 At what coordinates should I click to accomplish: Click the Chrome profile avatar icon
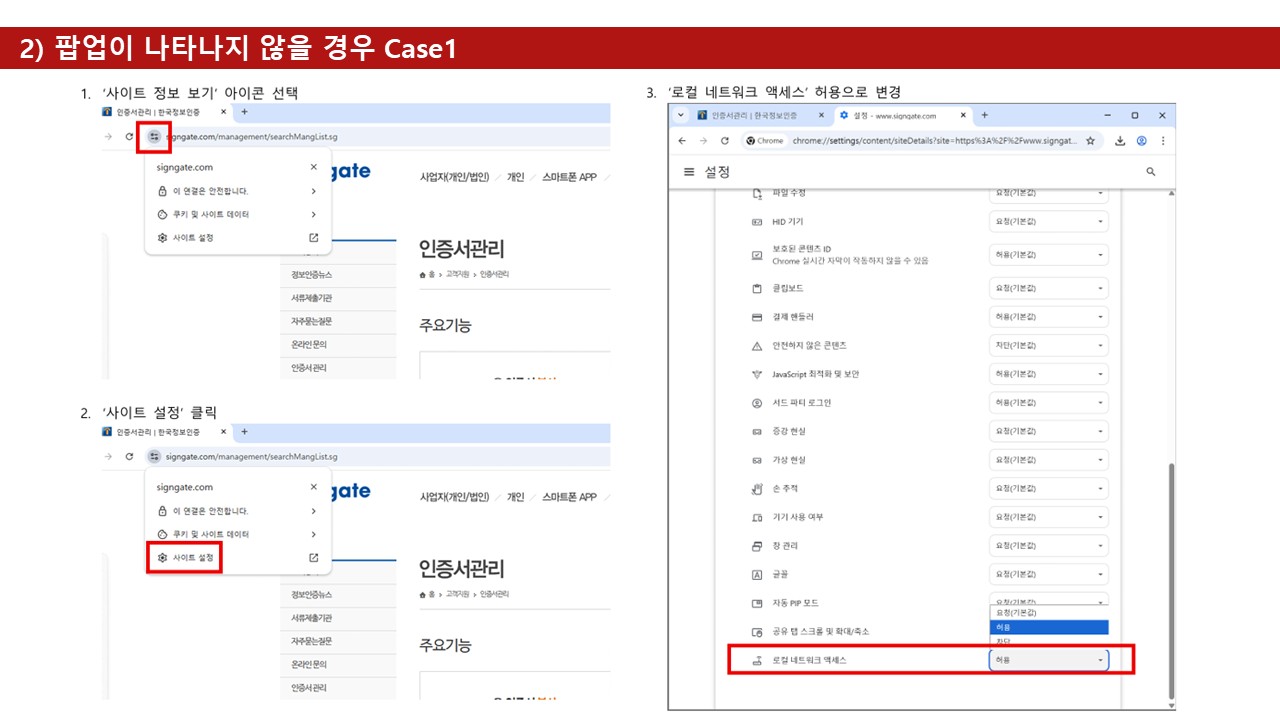click(1141, 141)
